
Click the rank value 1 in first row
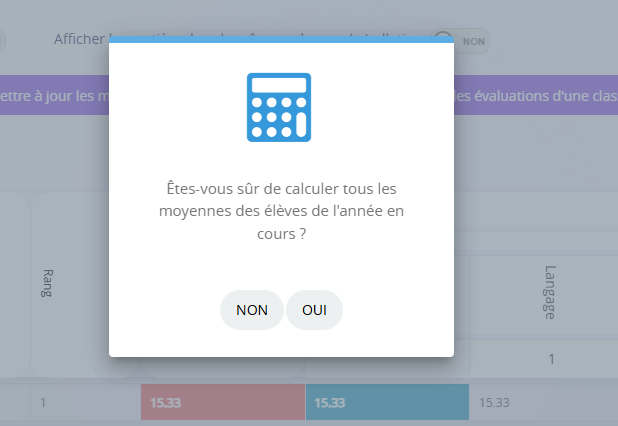(43, 402)
